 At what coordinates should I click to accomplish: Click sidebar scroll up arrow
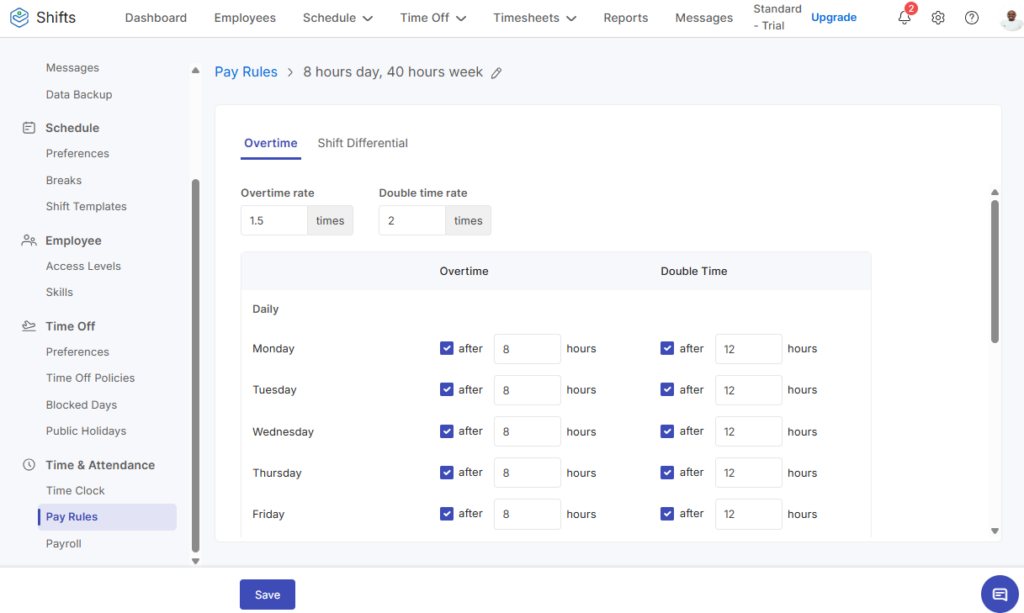pos(195,70)
